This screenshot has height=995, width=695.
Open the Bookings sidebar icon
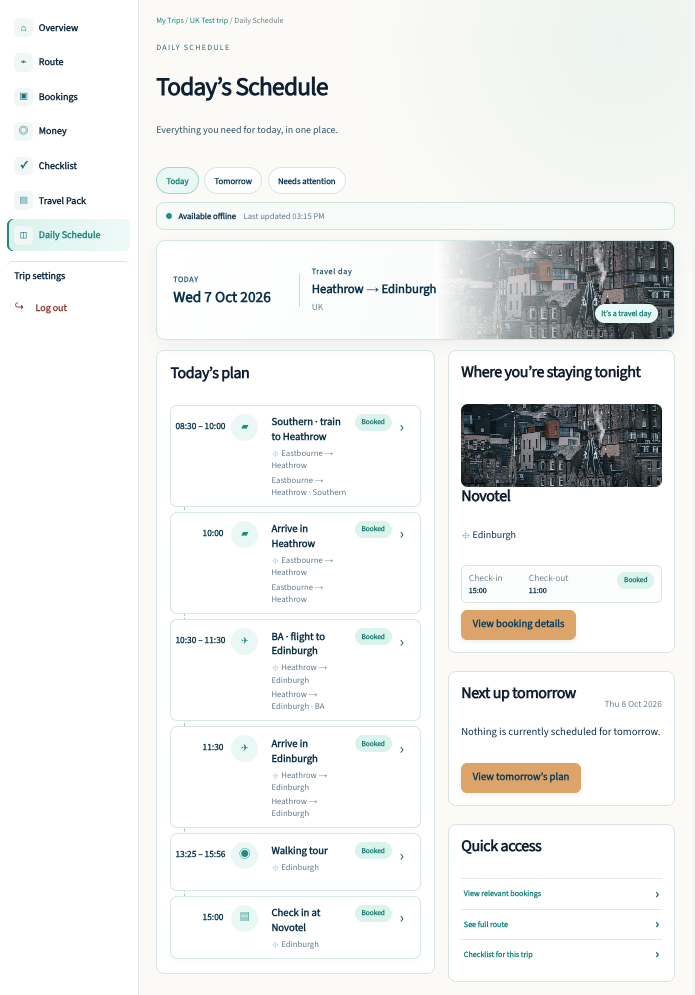click(x=23, y=96)
